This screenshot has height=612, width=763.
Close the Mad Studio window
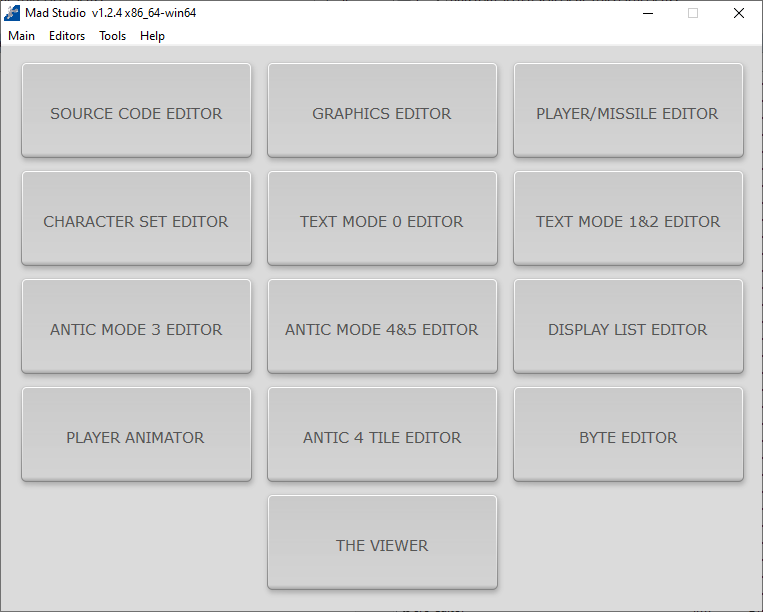[738, 13]
